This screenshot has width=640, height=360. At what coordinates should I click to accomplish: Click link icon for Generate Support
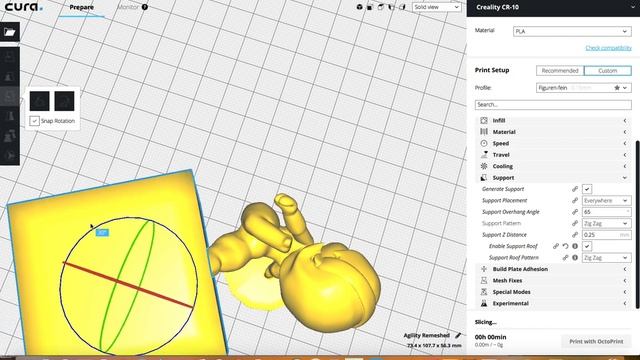tap(575, 189)
